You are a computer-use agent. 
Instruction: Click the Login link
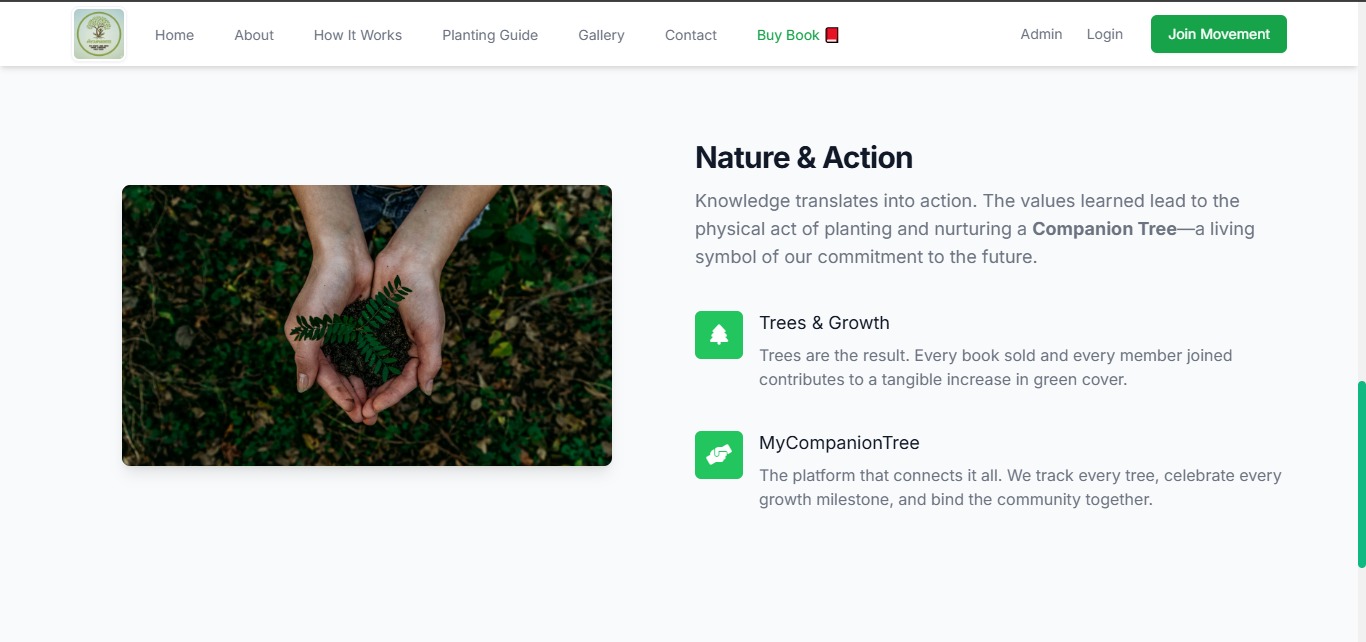(x=1104, y=34)
